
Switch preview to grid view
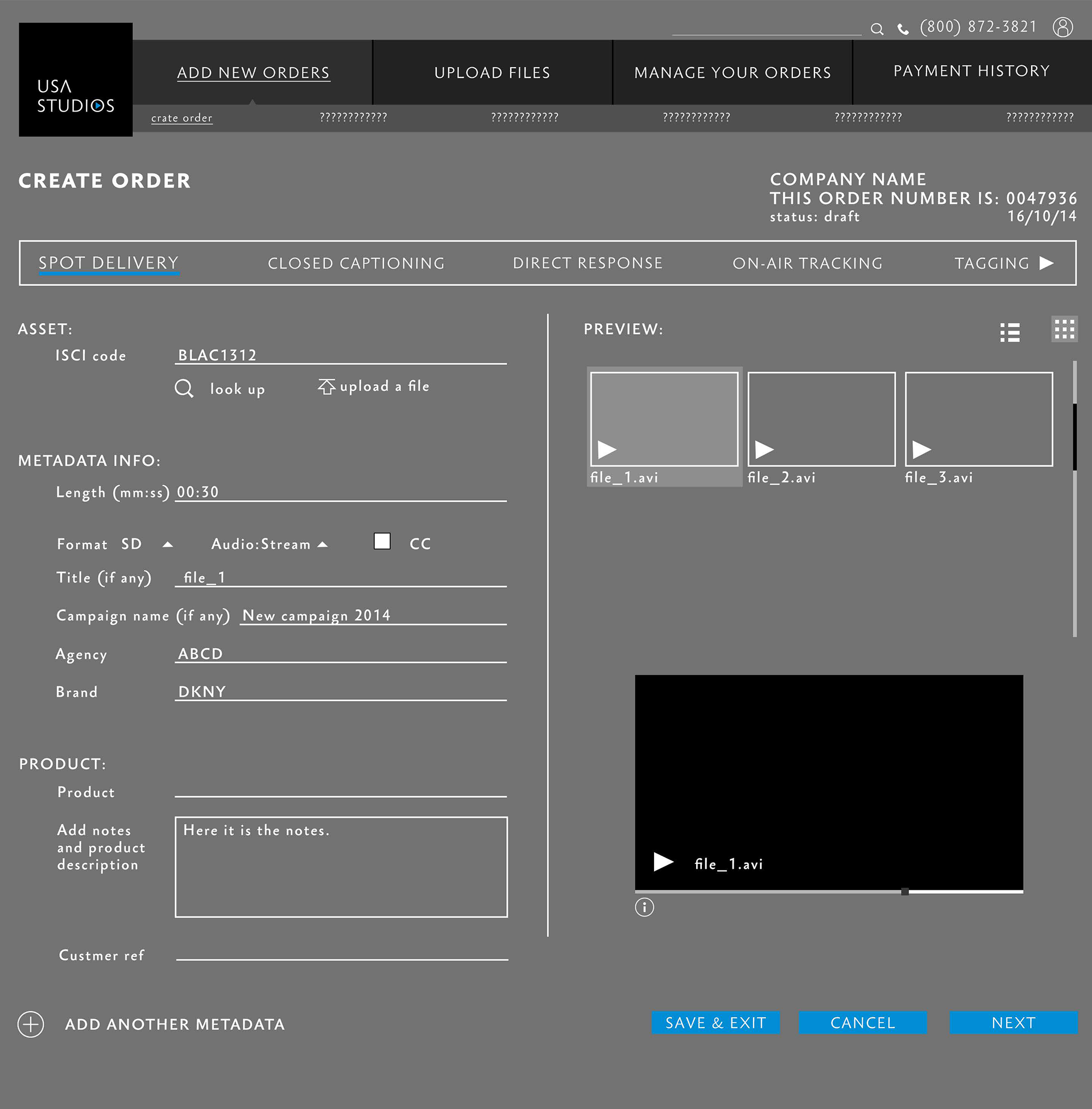[x=1064, y=329]
